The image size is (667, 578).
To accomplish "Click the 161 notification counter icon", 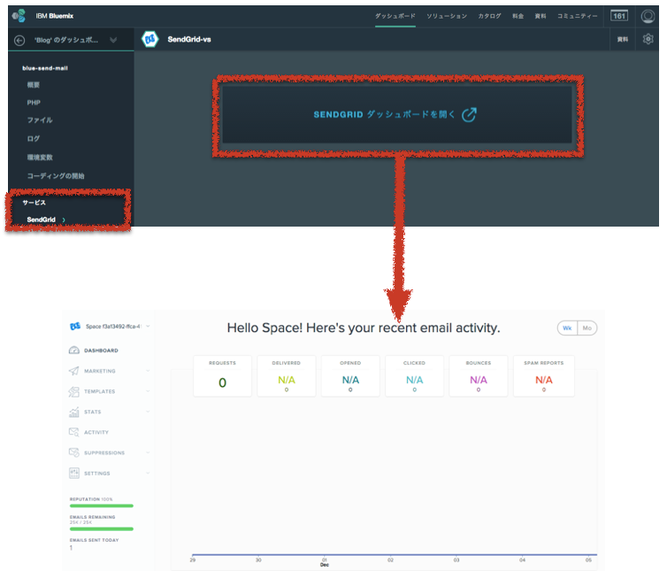I will 619,16.
